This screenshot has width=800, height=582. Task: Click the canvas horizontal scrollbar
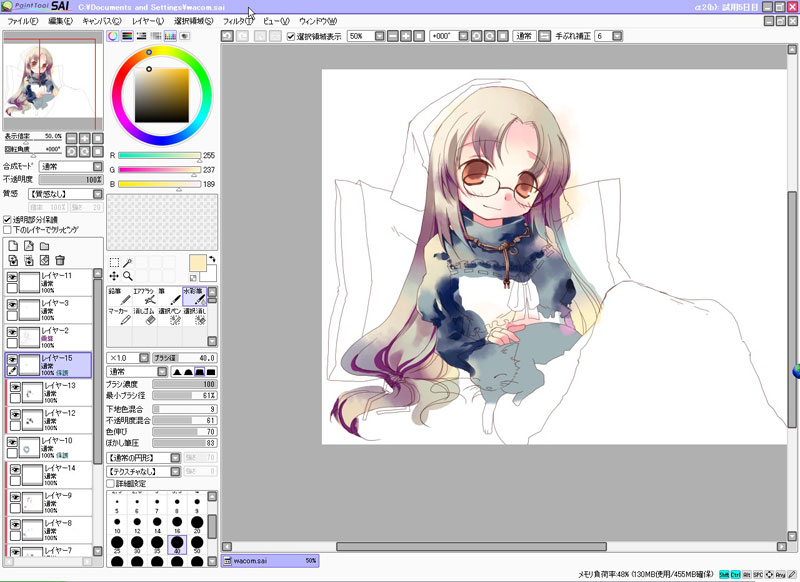point(471,546)
